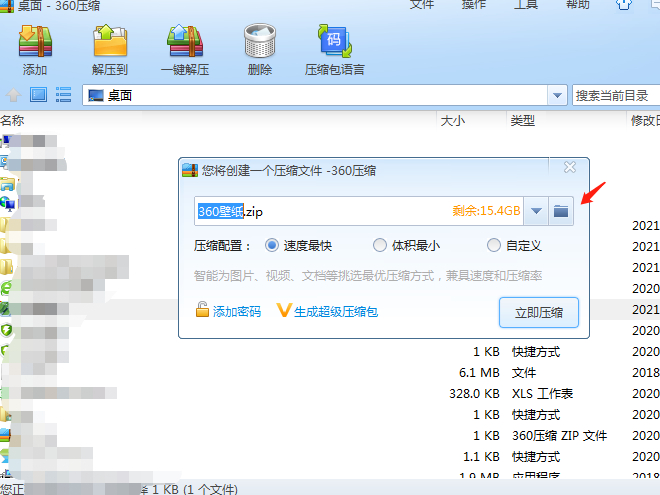Screen dimensions: 660x495
Task: Sort by the 名称 column header
Action: [12, 121]
